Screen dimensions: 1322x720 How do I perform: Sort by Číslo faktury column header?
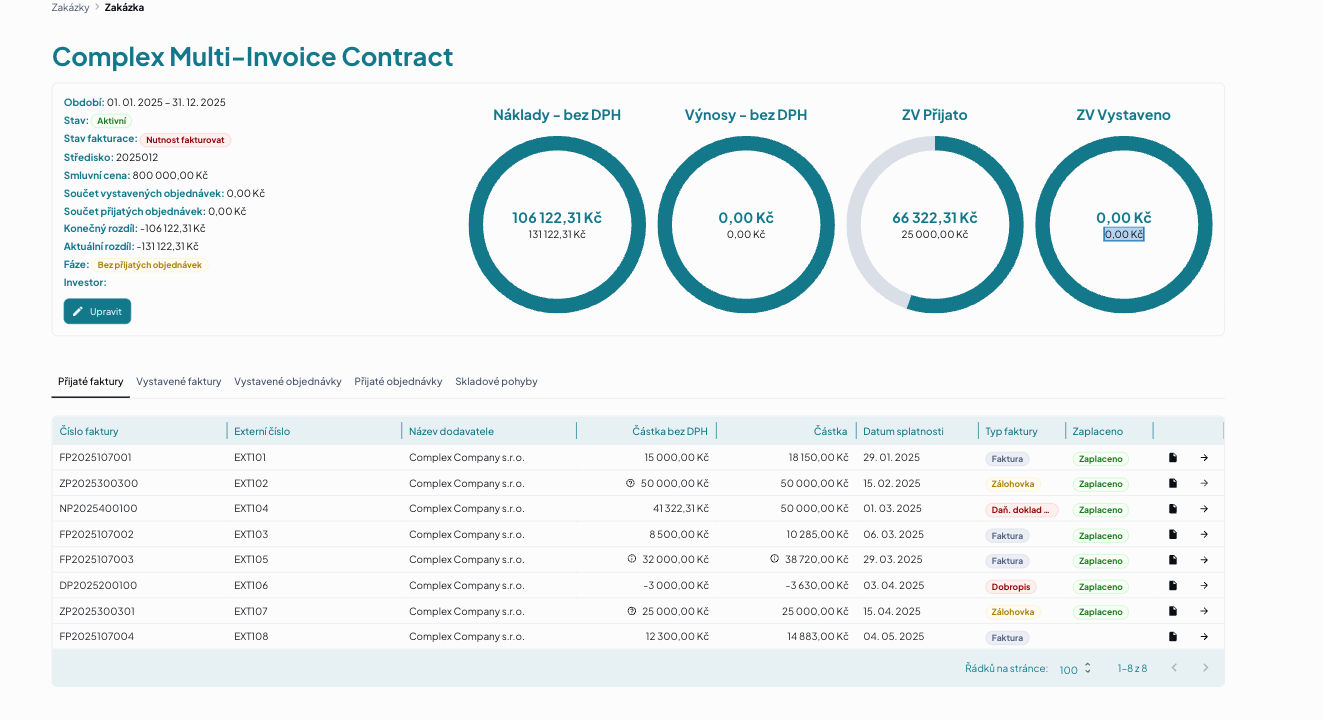[89, 432]
